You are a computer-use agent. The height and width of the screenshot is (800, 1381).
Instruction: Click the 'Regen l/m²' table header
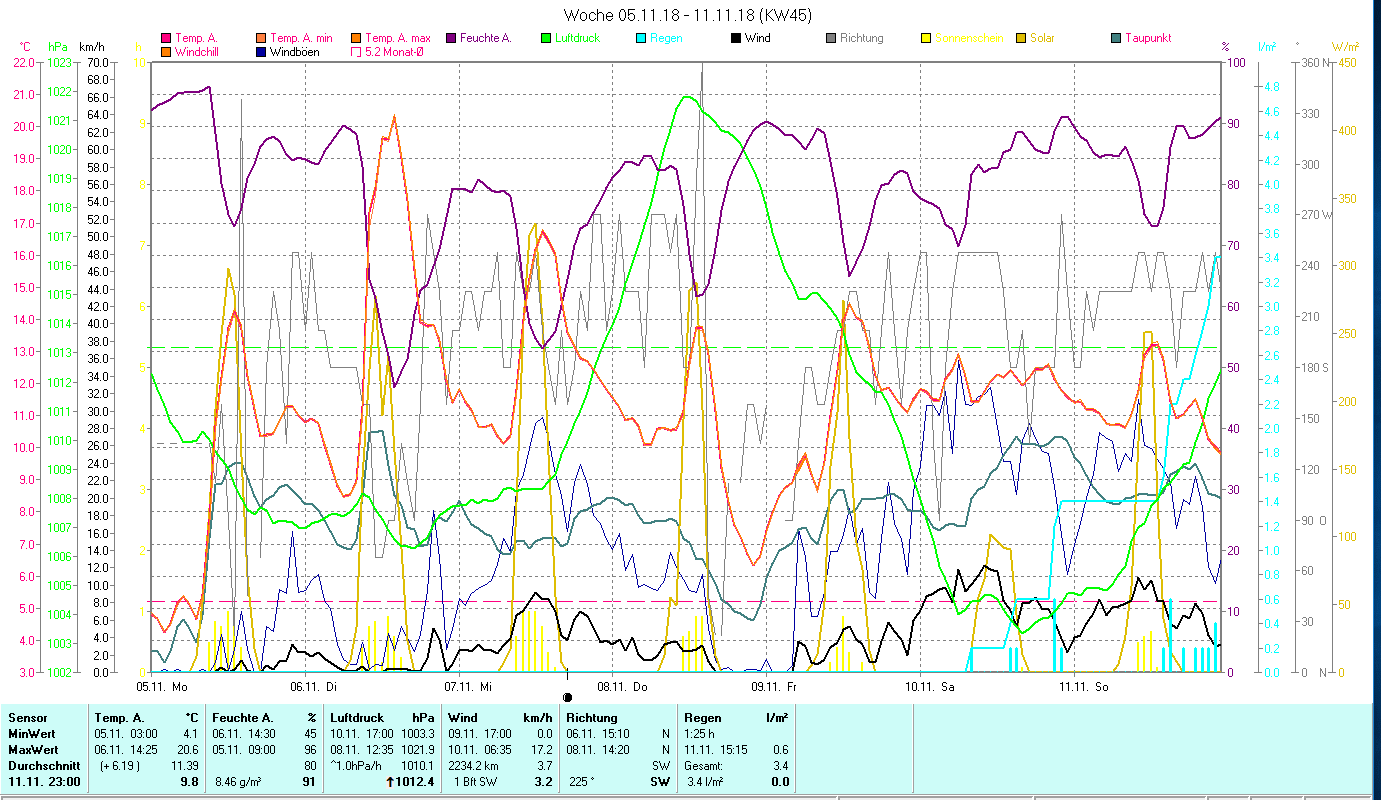click(736, 718)
